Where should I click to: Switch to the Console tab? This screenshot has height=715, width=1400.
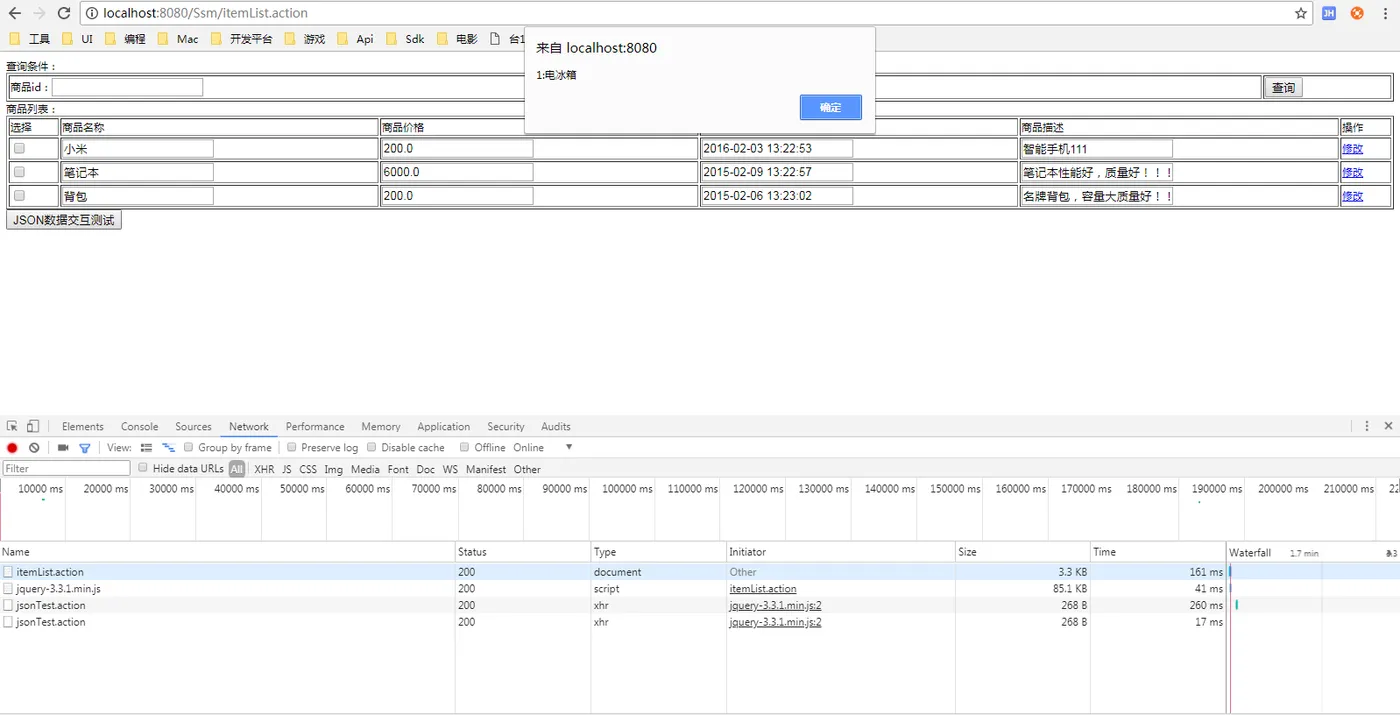click(x=140, y=426)
